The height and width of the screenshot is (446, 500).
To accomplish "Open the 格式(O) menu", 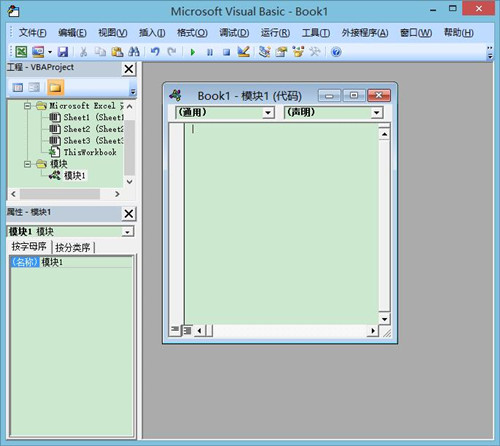I will tap(192, 33).
